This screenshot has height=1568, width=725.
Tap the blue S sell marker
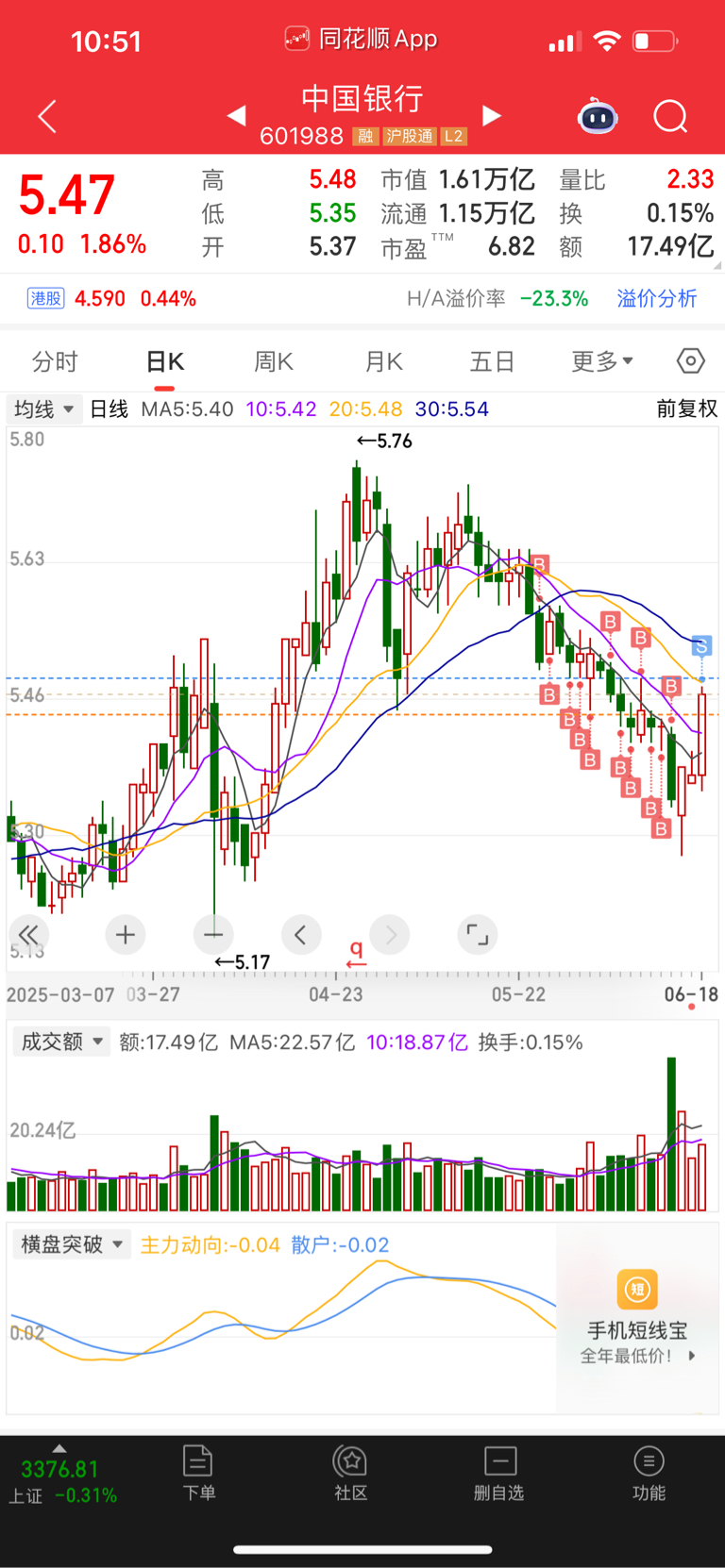700,646
